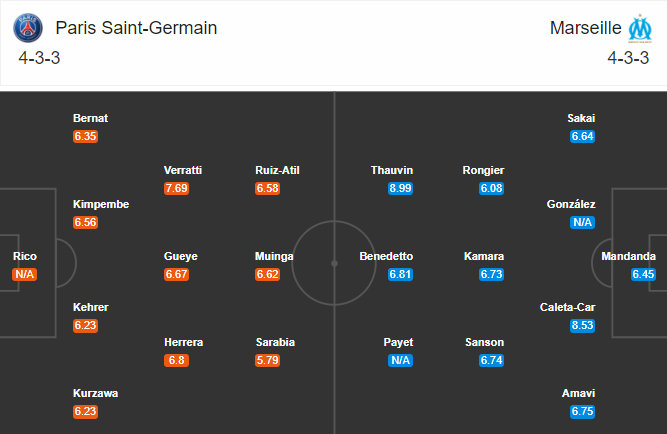Click Thauvin's 8.99 rating badge
This screenshot has width=667, height=434.
point(400,188)
